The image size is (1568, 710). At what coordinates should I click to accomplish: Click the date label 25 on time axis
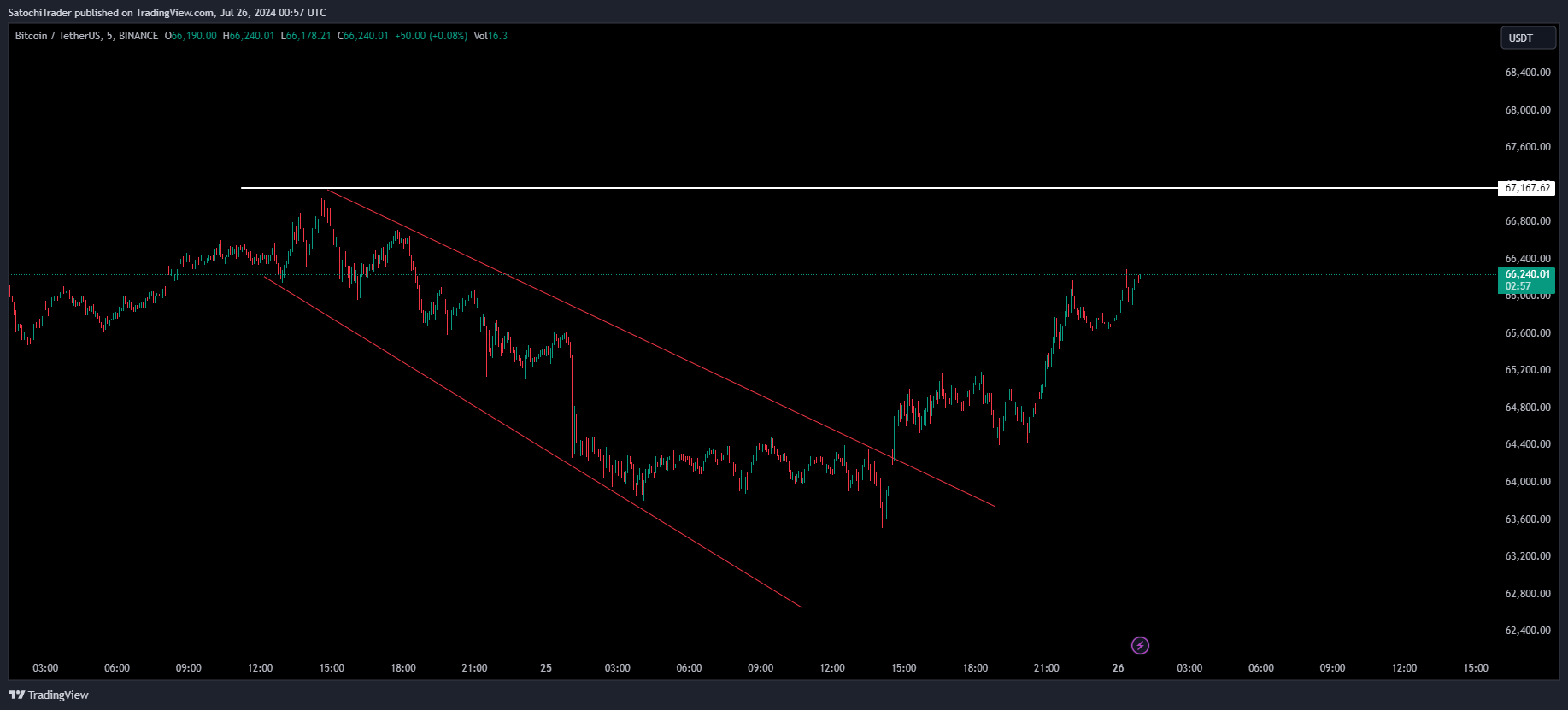point(546,668)
